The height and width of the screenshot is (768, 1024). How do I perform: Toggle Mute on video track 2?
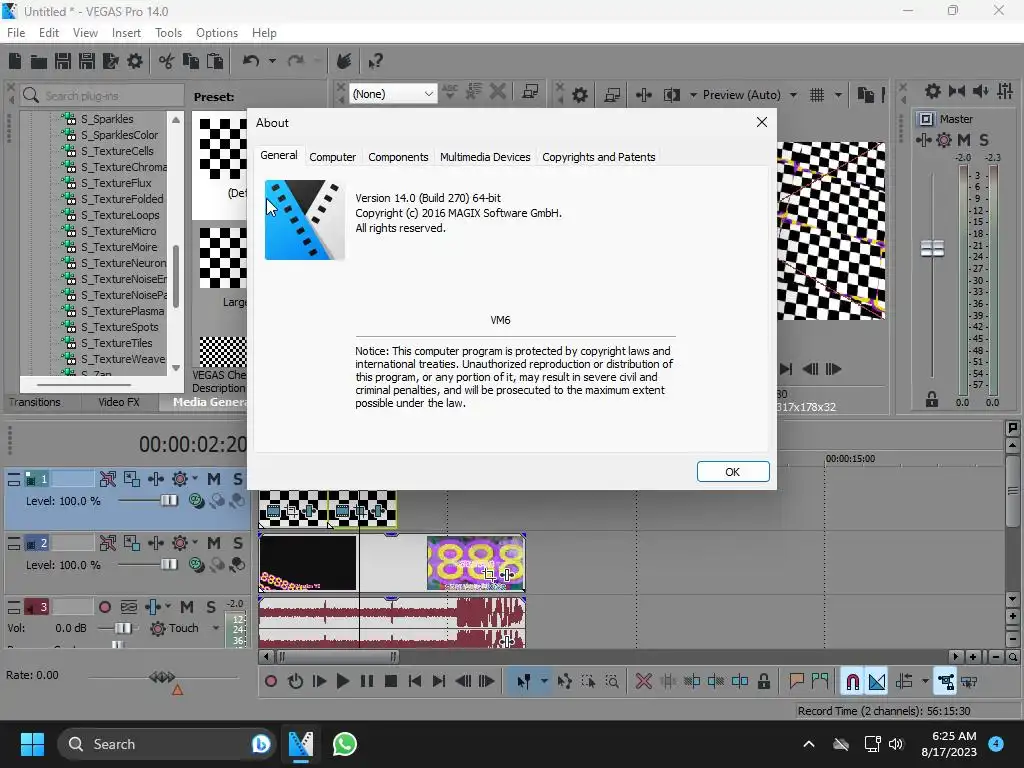pos(214,543)
